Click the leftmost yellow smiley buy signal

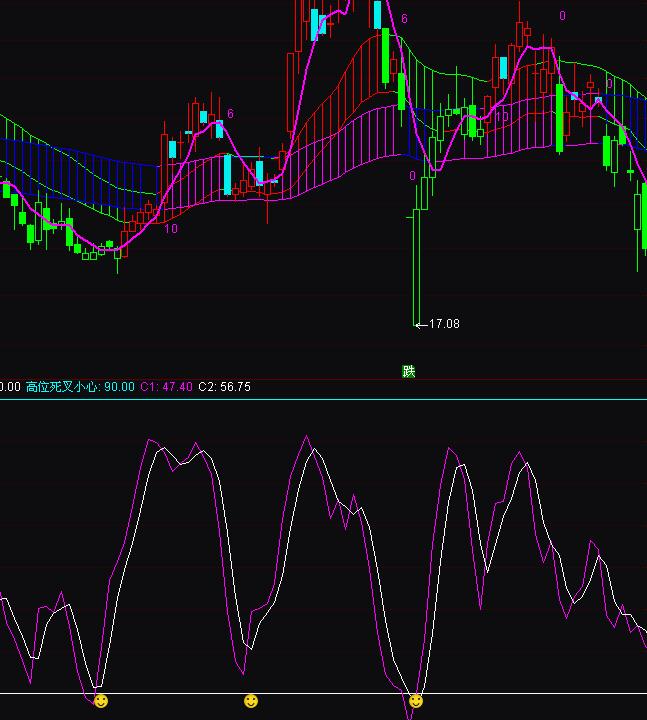[101, 702]
